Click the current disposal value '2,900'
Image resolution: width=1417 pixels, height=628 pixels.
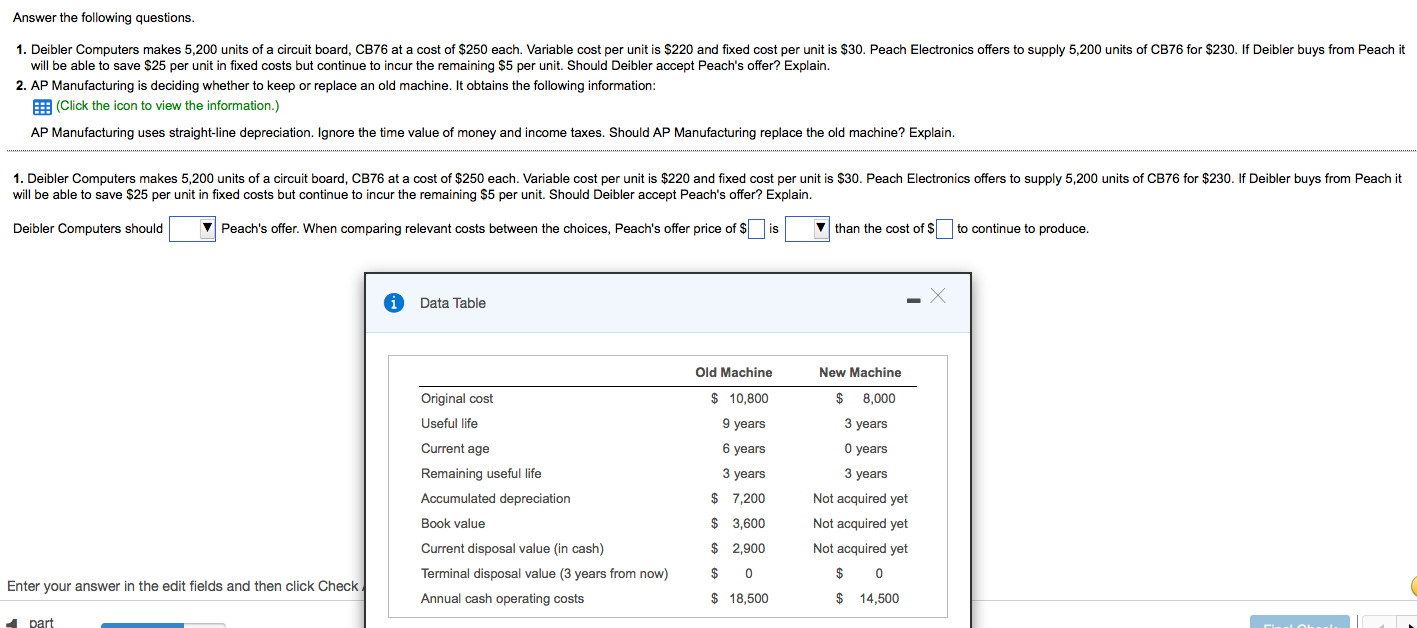(x=749, y=548)
